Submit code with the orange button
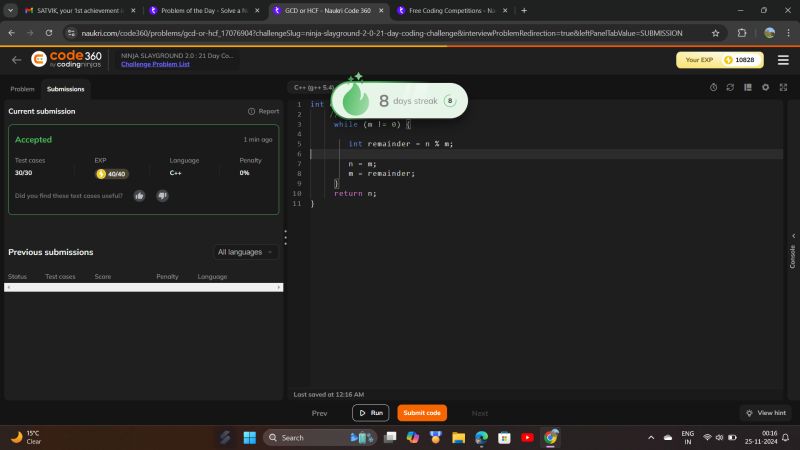This screenshot has width=800, height=450. [x=422, y=413]
